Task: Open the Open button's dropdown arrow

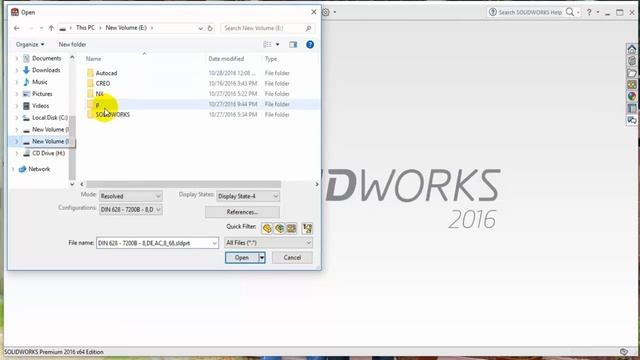Action: click(x=262, y=258)
